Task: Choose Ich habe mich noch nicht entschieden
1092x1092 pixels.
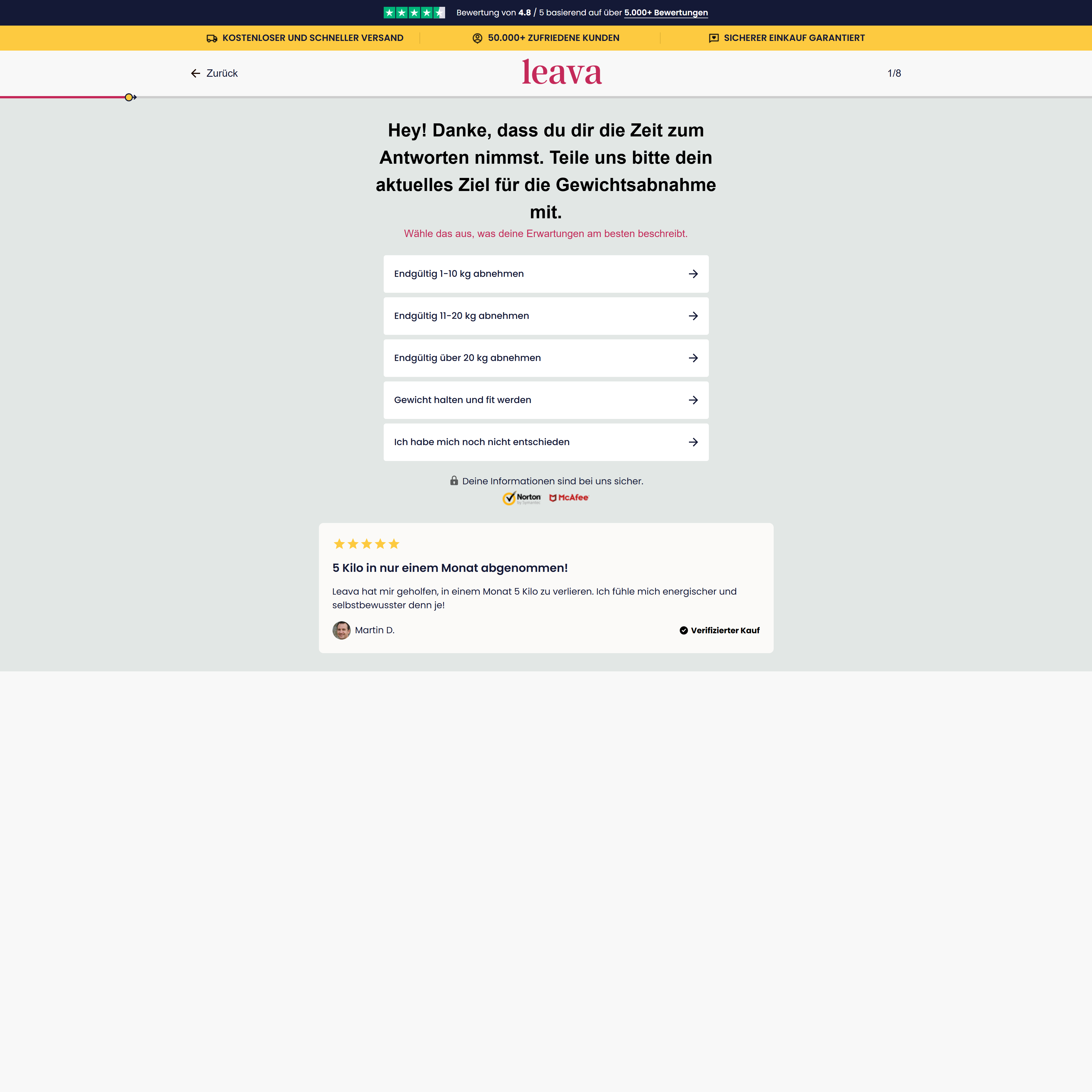Action: (545, 442)
